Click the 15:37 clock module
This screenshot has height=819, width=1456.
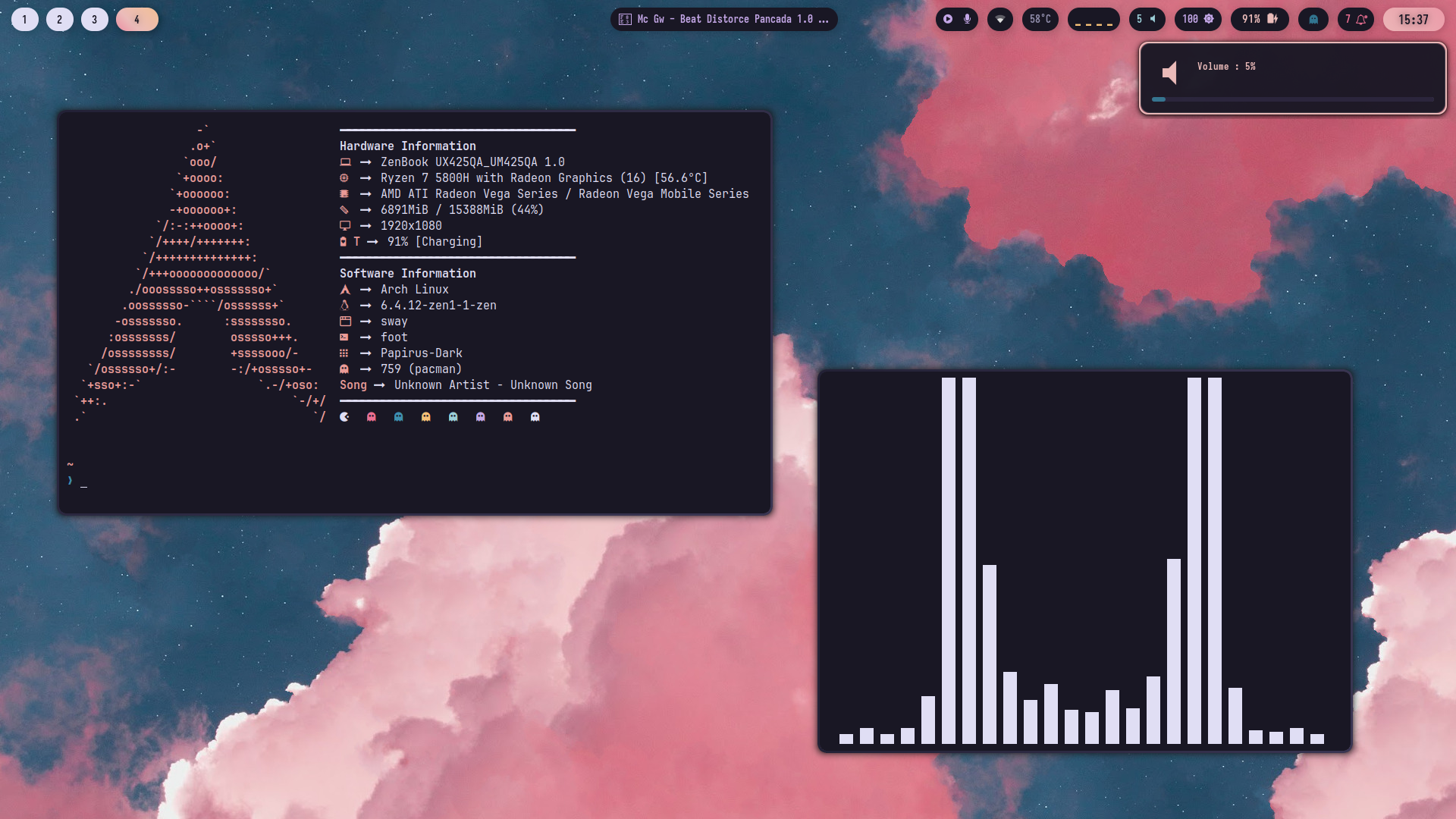[1414, 19]
